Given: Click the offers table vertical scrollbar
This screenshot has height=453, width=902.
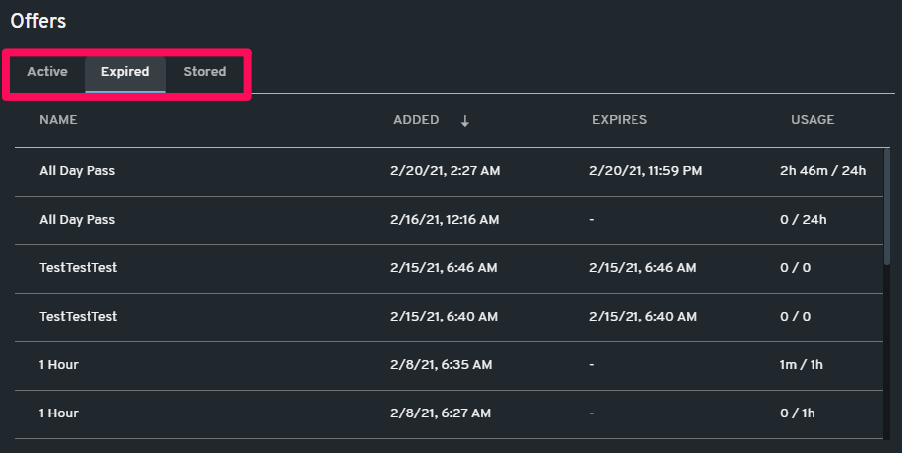Looking at the screenshot, I should [x=886, y=207].
